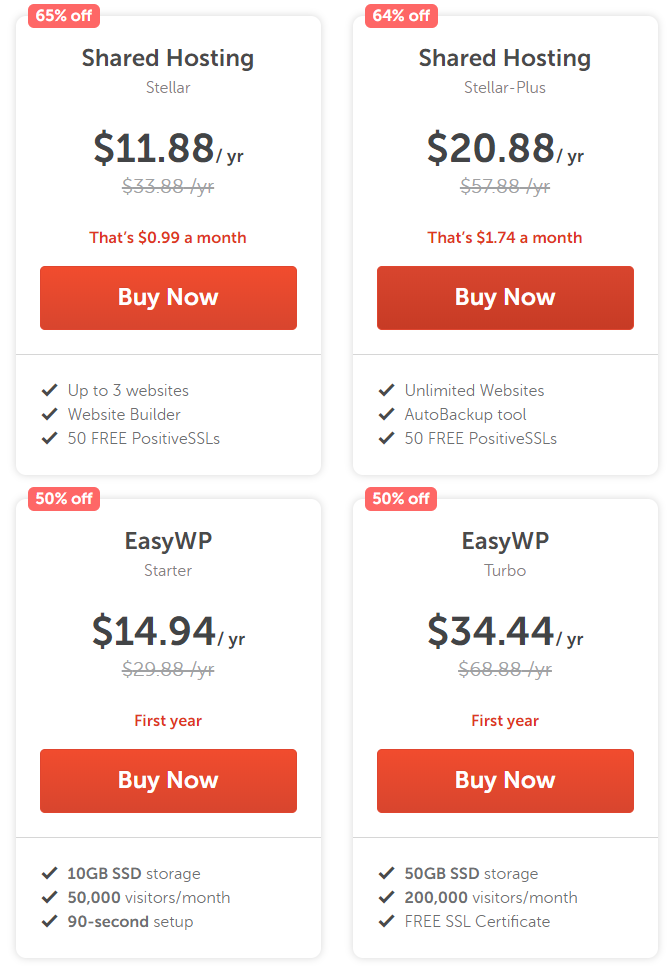
Task: Click the Website Builder feature text
Action: (124, 415)
